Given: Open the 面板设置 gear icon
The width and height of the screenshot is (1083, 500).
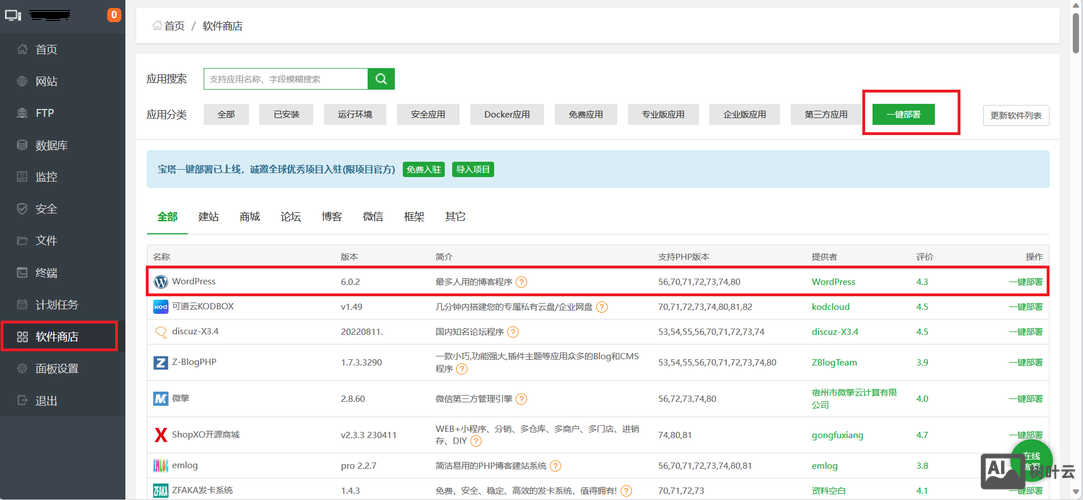Looking at the screenshot, I should coord(23,369).
